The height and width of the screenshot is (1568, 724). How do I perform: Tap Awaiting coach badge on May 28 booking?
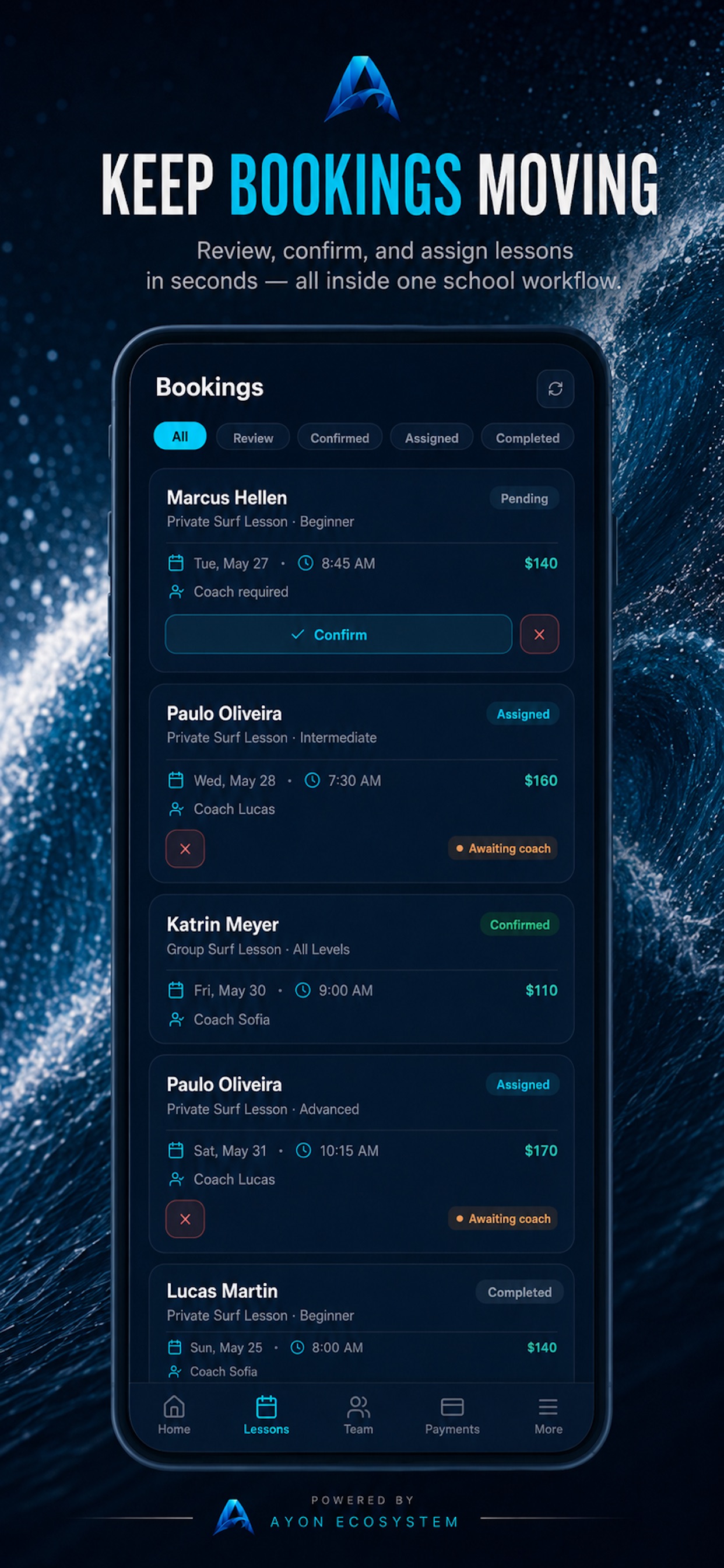pyautogui.click(x=502, y=849)
